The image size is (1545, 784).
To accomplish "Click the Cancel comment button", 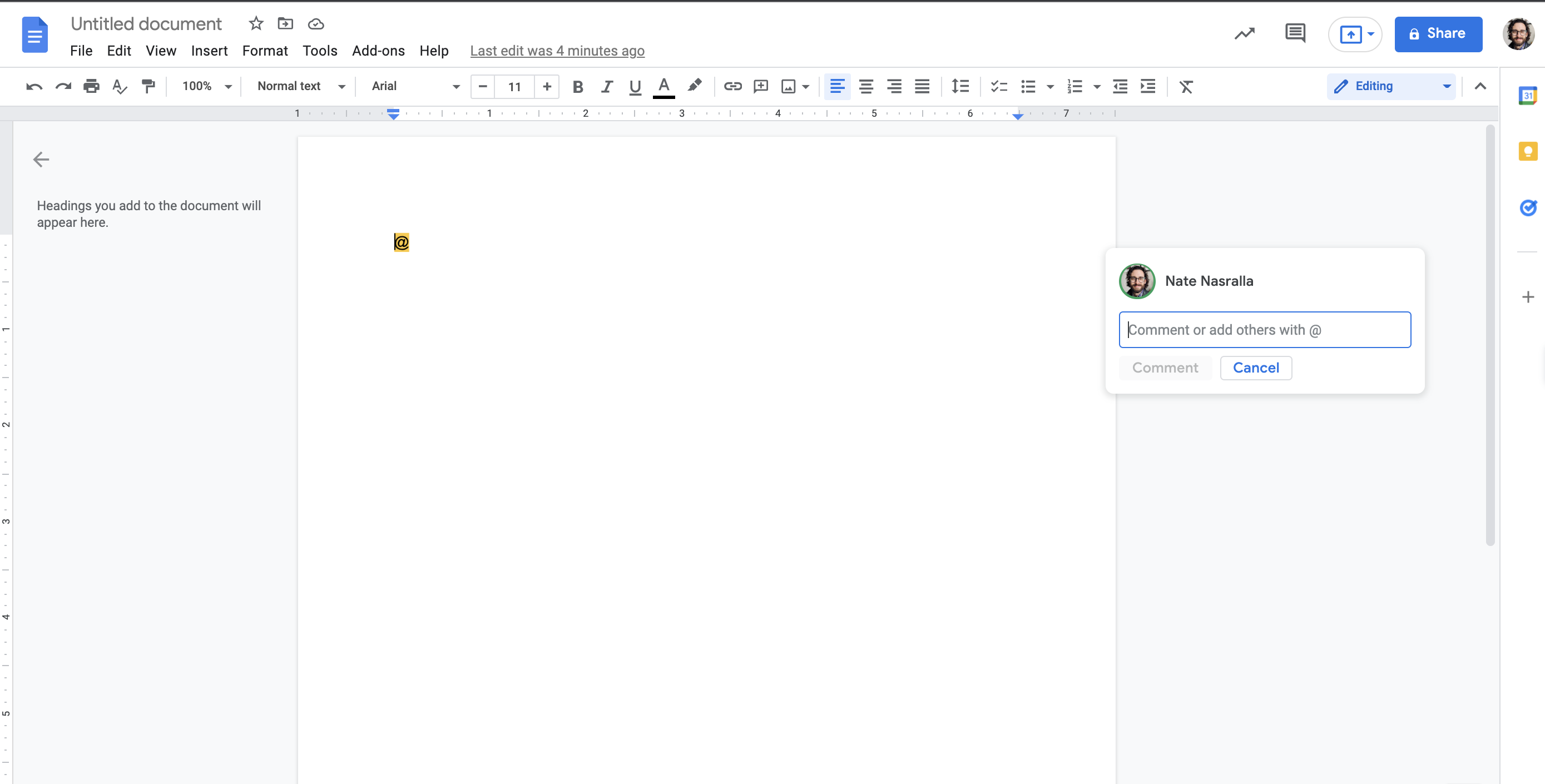I will 1255,368.
